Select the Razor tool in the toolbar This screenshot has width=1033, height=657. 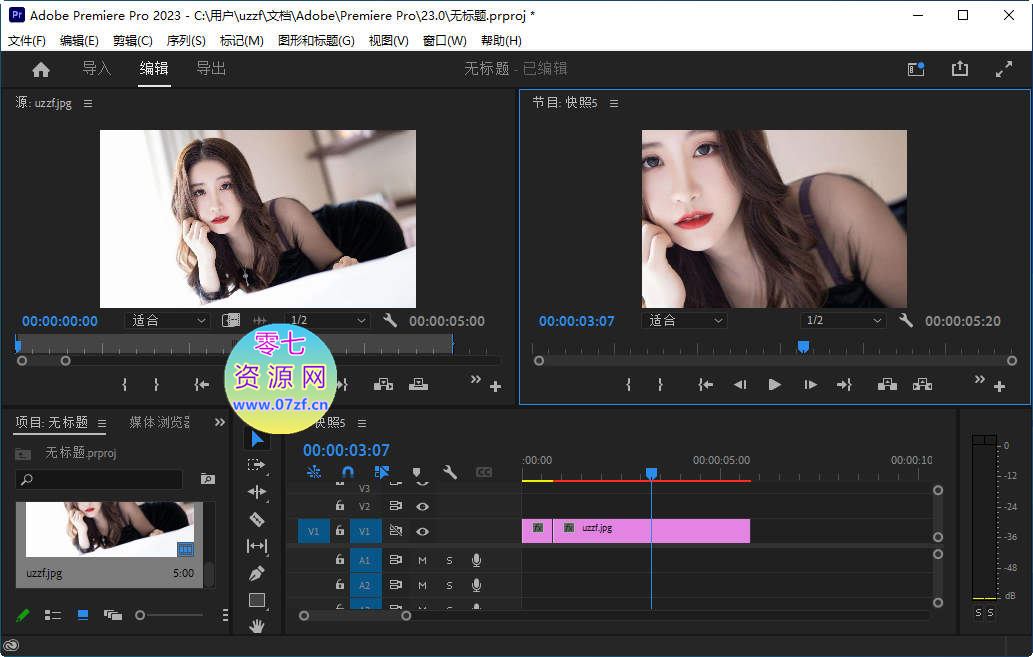click(257, 519)
